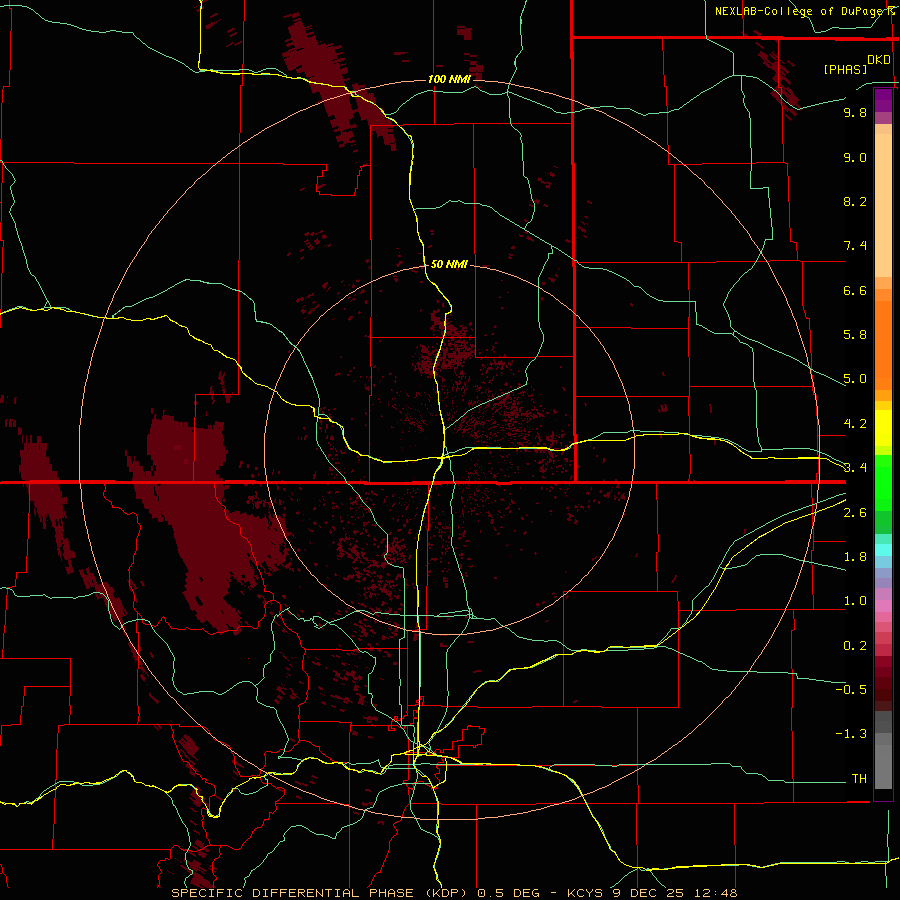Click the DKD product label
Image resolution: width=900 pixels, height=900 pixels.
point(879,60)
